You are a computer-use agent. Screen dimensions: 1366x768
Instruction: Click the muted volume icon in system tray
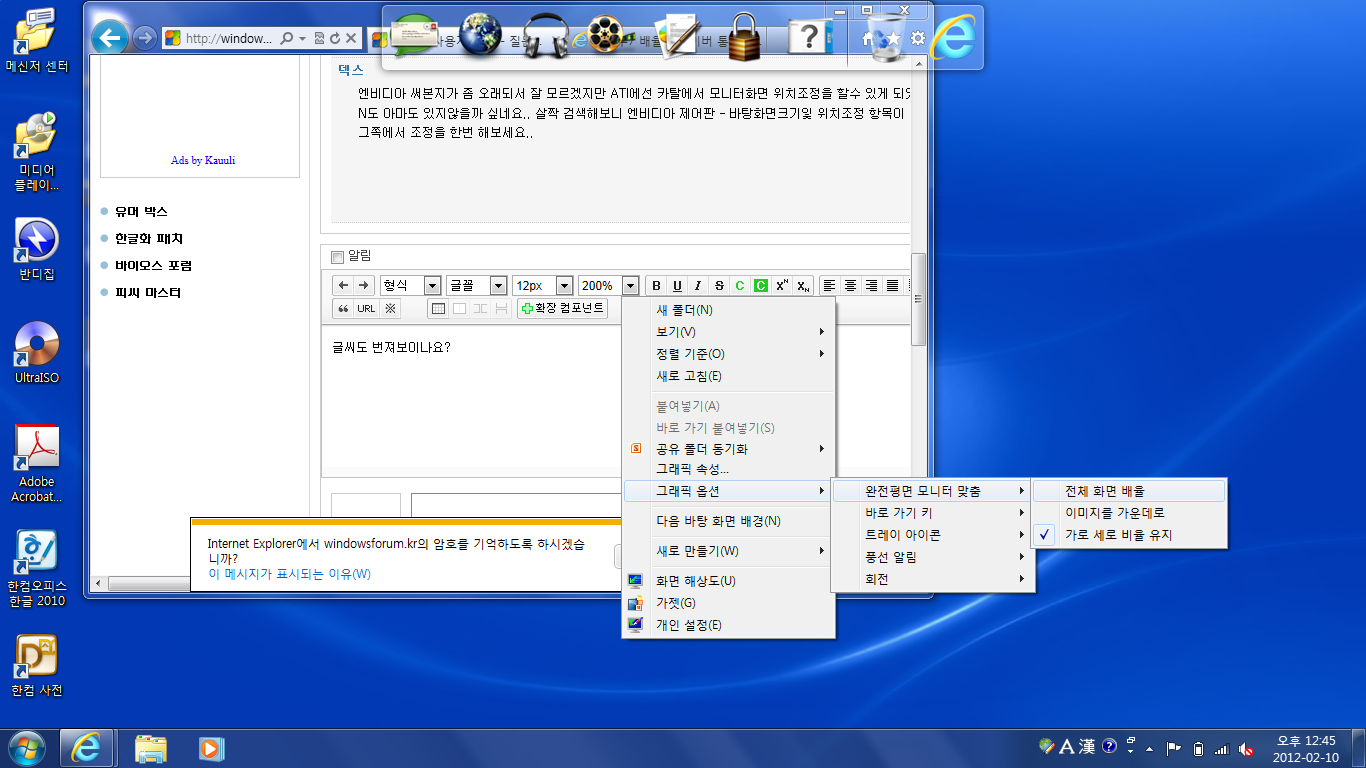tap(1246, 748)
